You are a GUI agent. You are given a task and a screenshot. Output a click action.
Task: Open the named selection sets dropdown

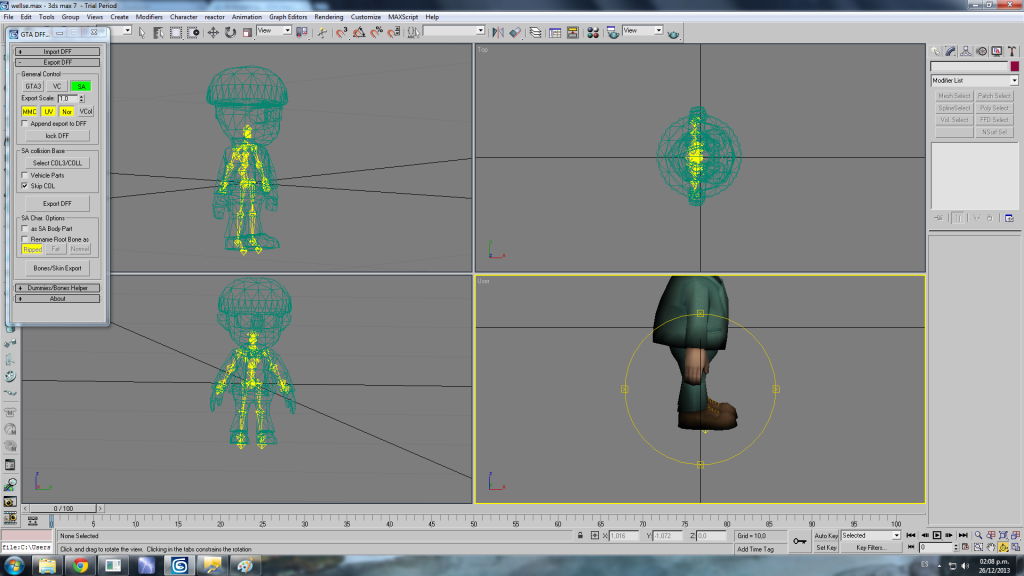click(x=454, y=31)
